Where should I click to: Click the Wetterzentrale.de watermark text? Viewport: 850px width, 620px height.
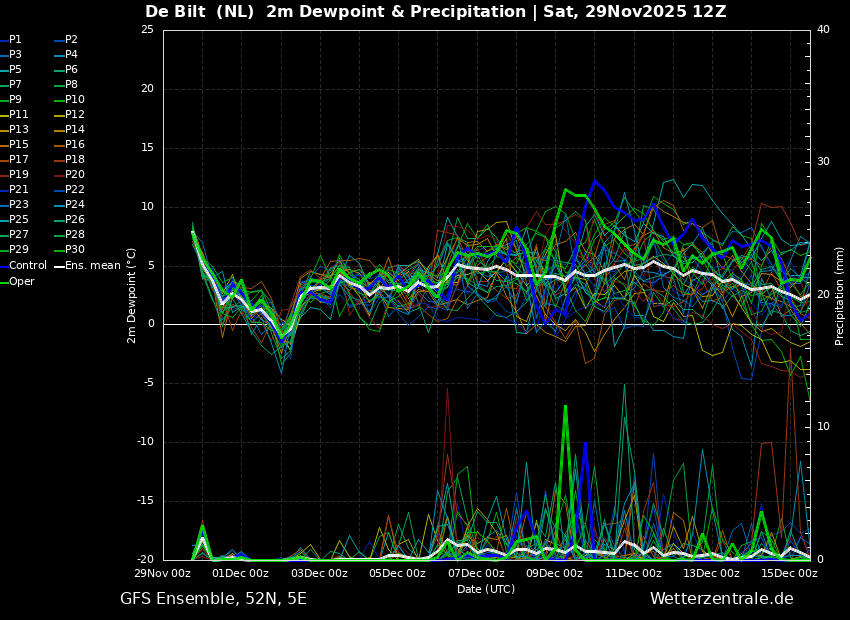tap(722, 599)
